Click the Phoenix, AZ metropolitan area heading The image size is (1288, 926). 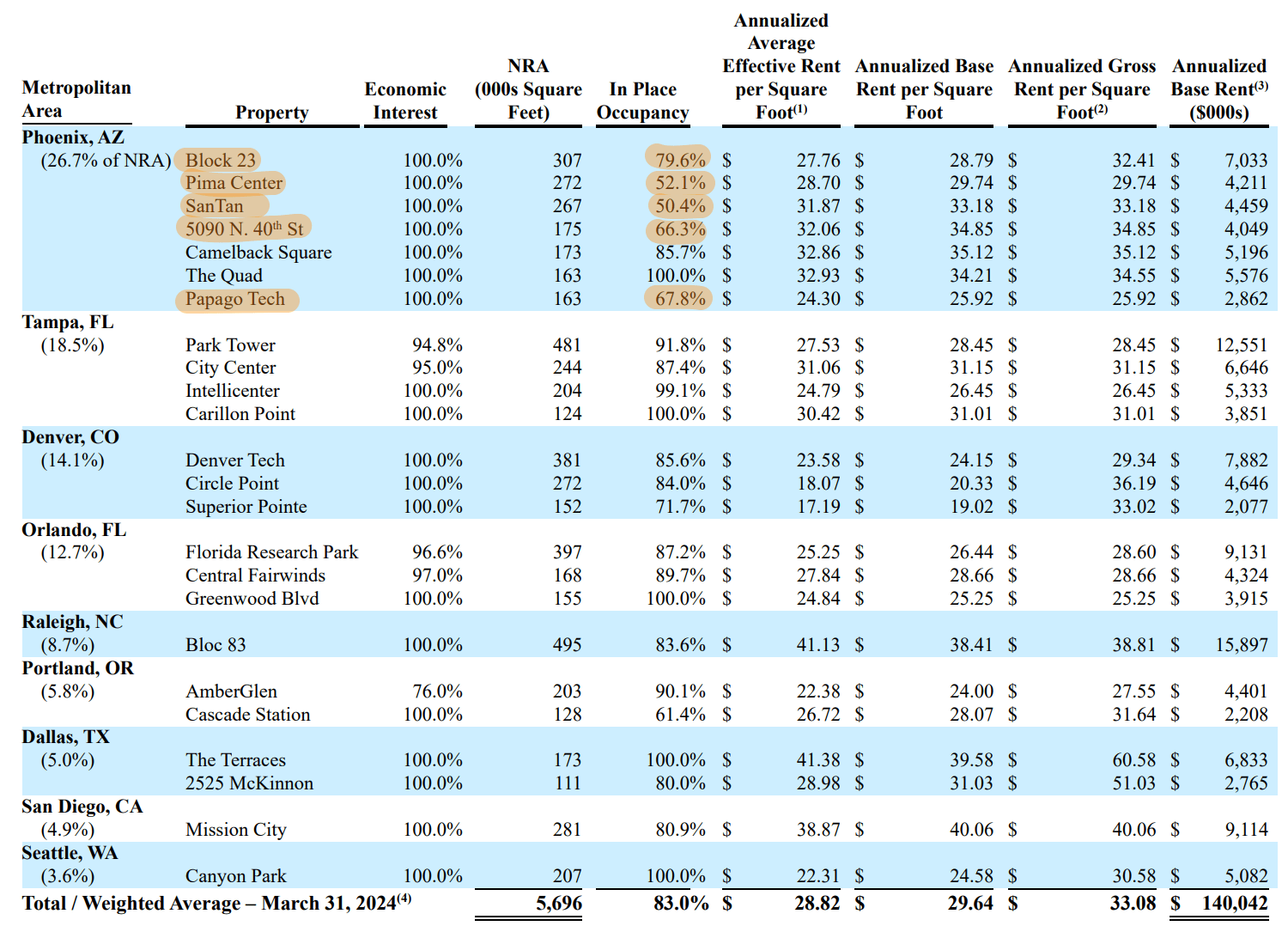pyautogui.click(x=73, y=137)
